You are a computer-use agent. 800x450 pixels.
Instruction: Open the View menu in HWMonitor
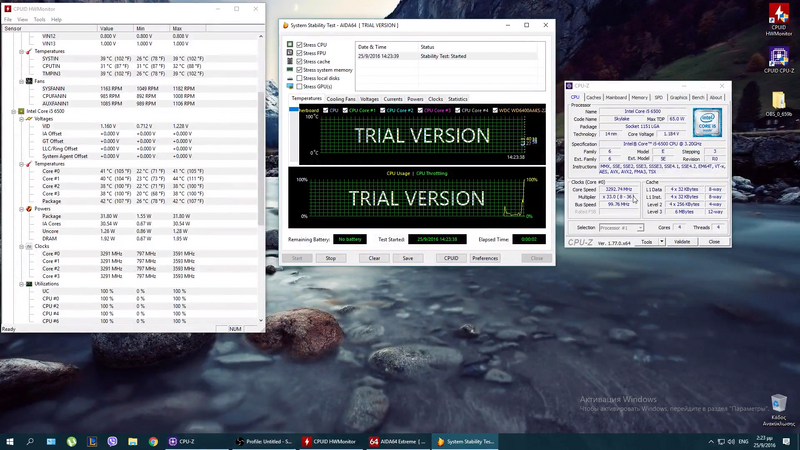[x=20, y=19]
